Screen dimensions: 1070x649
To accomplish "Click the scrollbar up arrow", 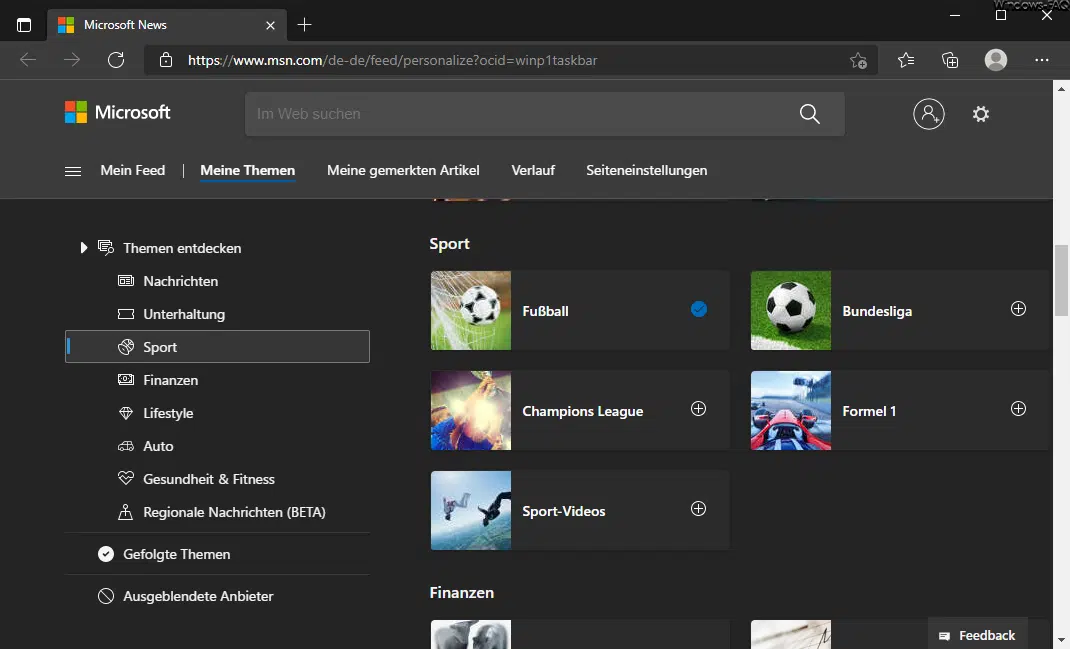I will pyautogui.click(x=1061, y=89).
